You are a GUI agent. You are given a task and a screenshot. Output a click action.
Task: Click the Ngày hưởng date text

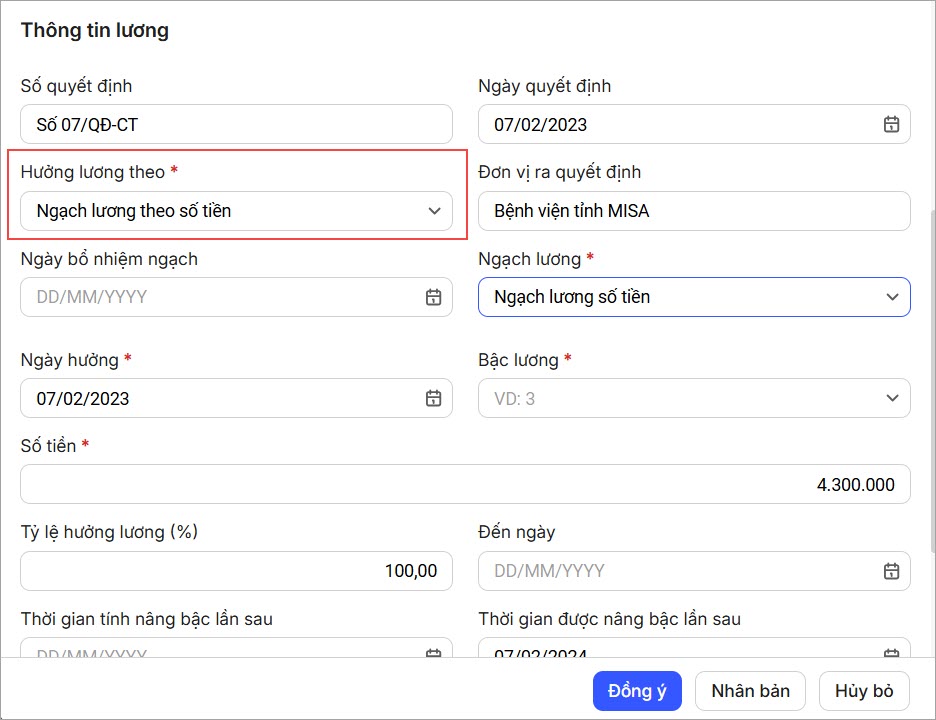(83, 398)
